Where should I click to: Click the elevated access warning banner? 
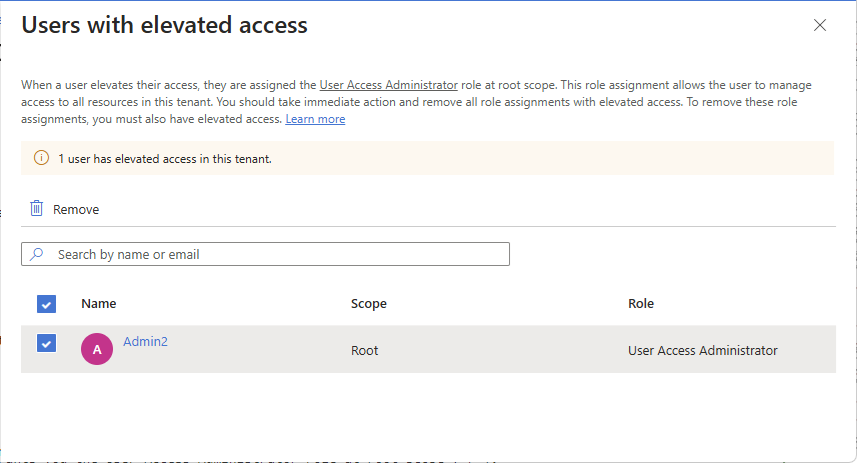[430, 158]
